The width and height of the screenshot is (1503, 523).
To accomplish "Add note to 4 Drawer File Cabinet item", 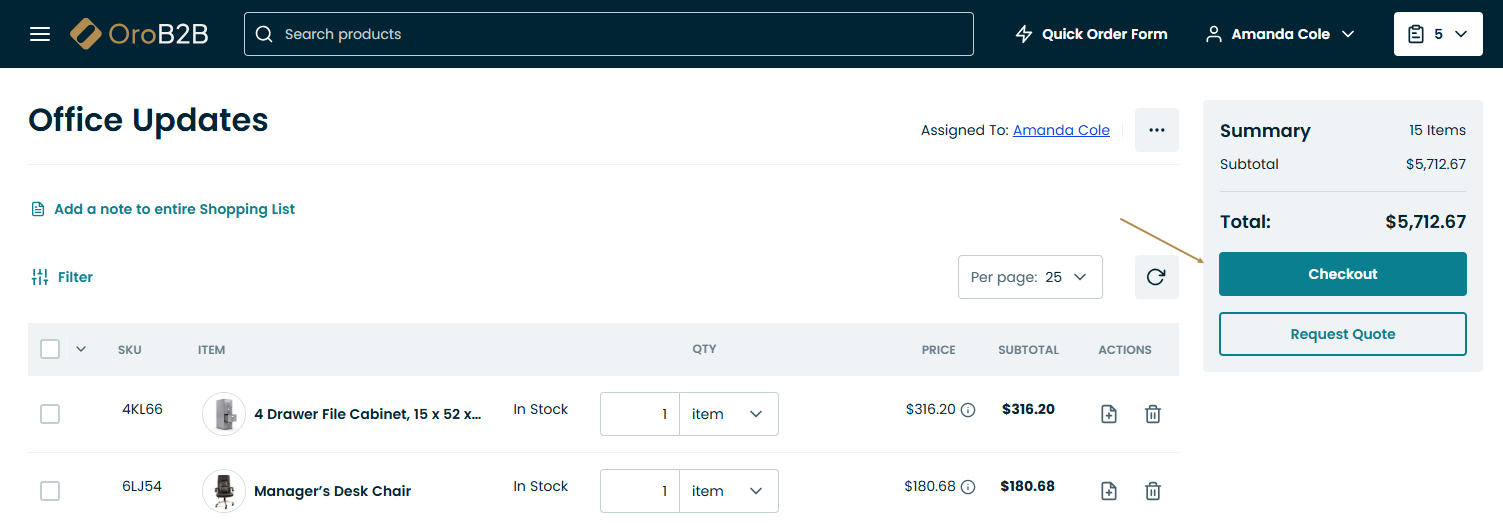I will click(1109, 414).
